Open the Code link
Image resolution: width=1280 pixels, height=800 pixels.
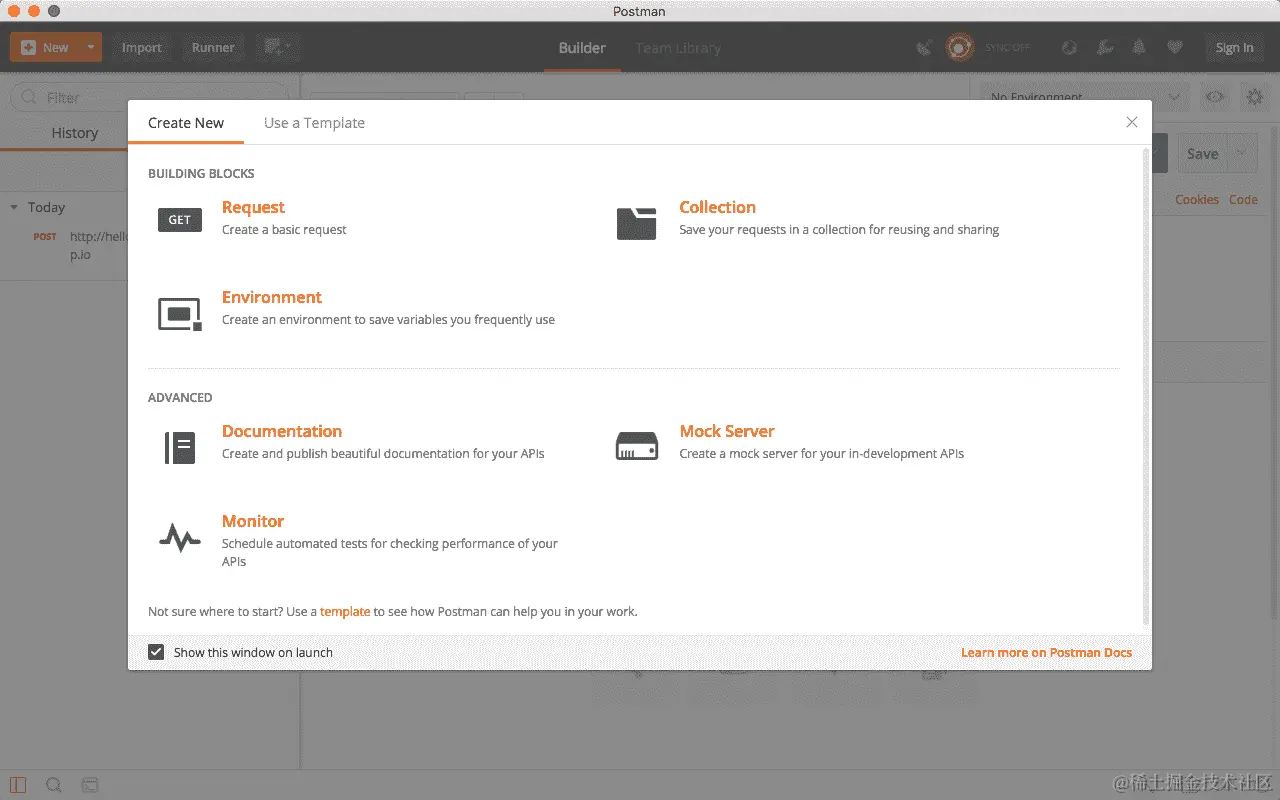click(x=1243, y=199)
